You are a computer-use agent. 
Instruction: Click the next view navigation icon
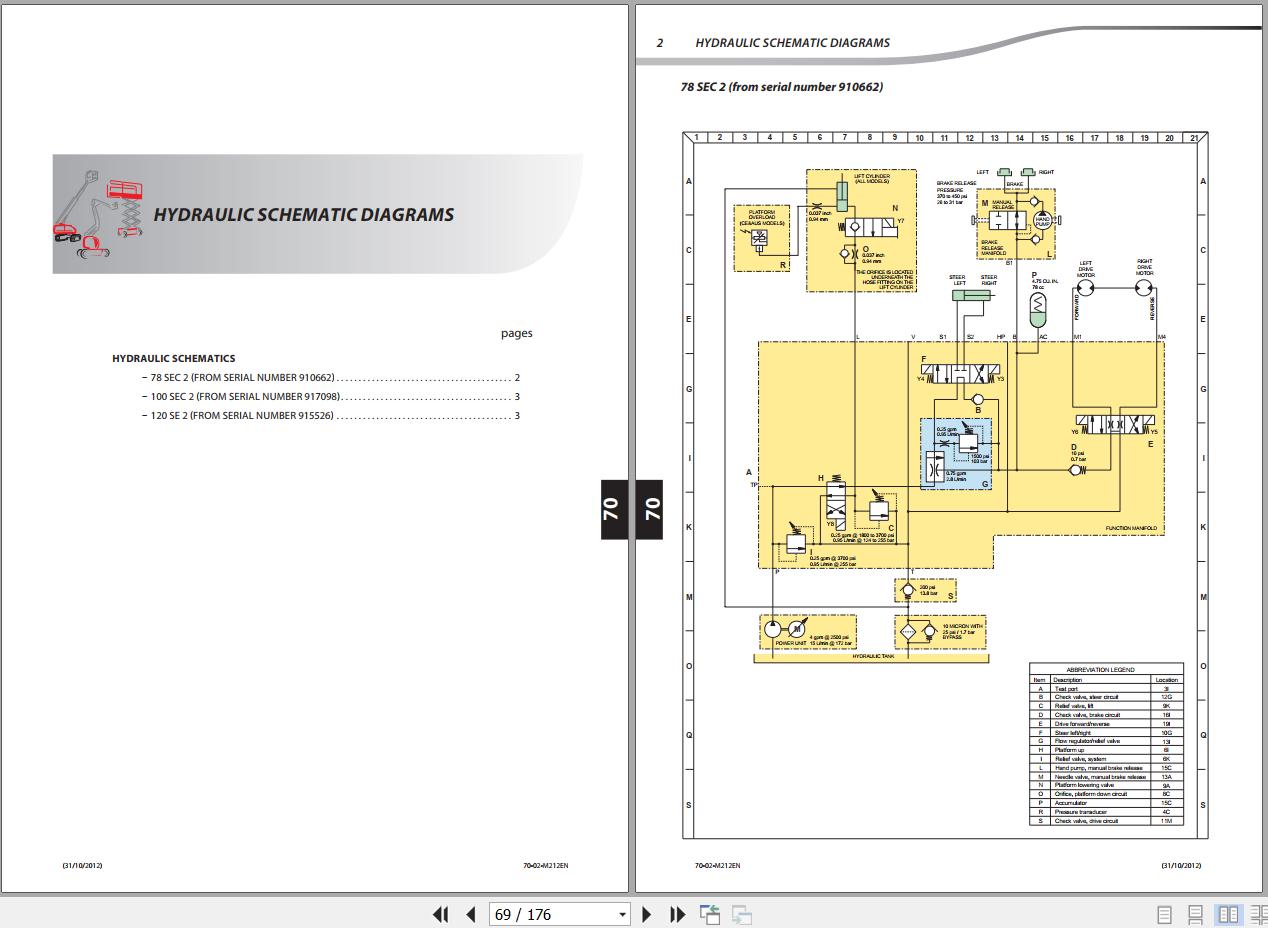point(742,914)
